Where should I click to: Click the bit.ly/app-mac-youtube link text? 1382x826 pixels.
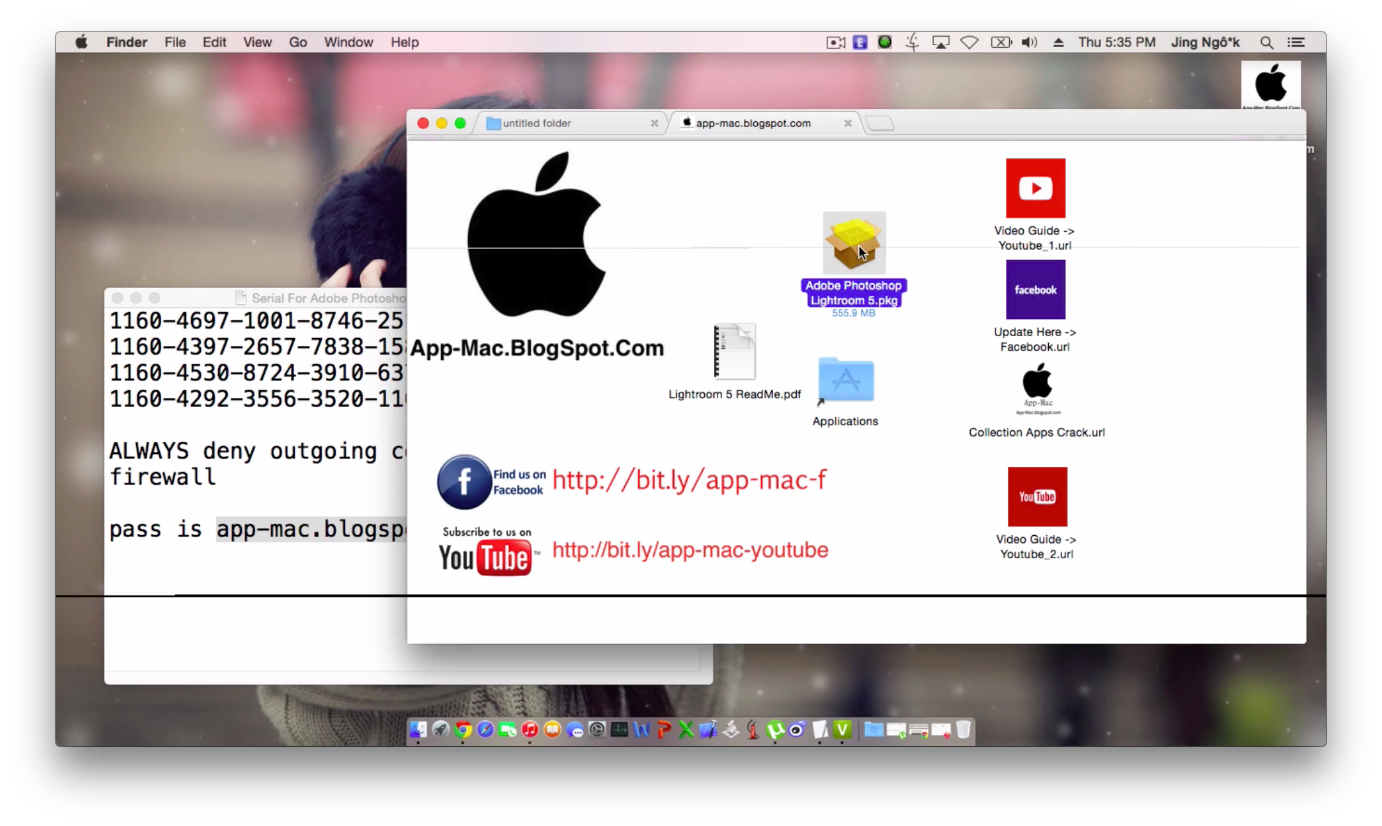click(690, 550)
